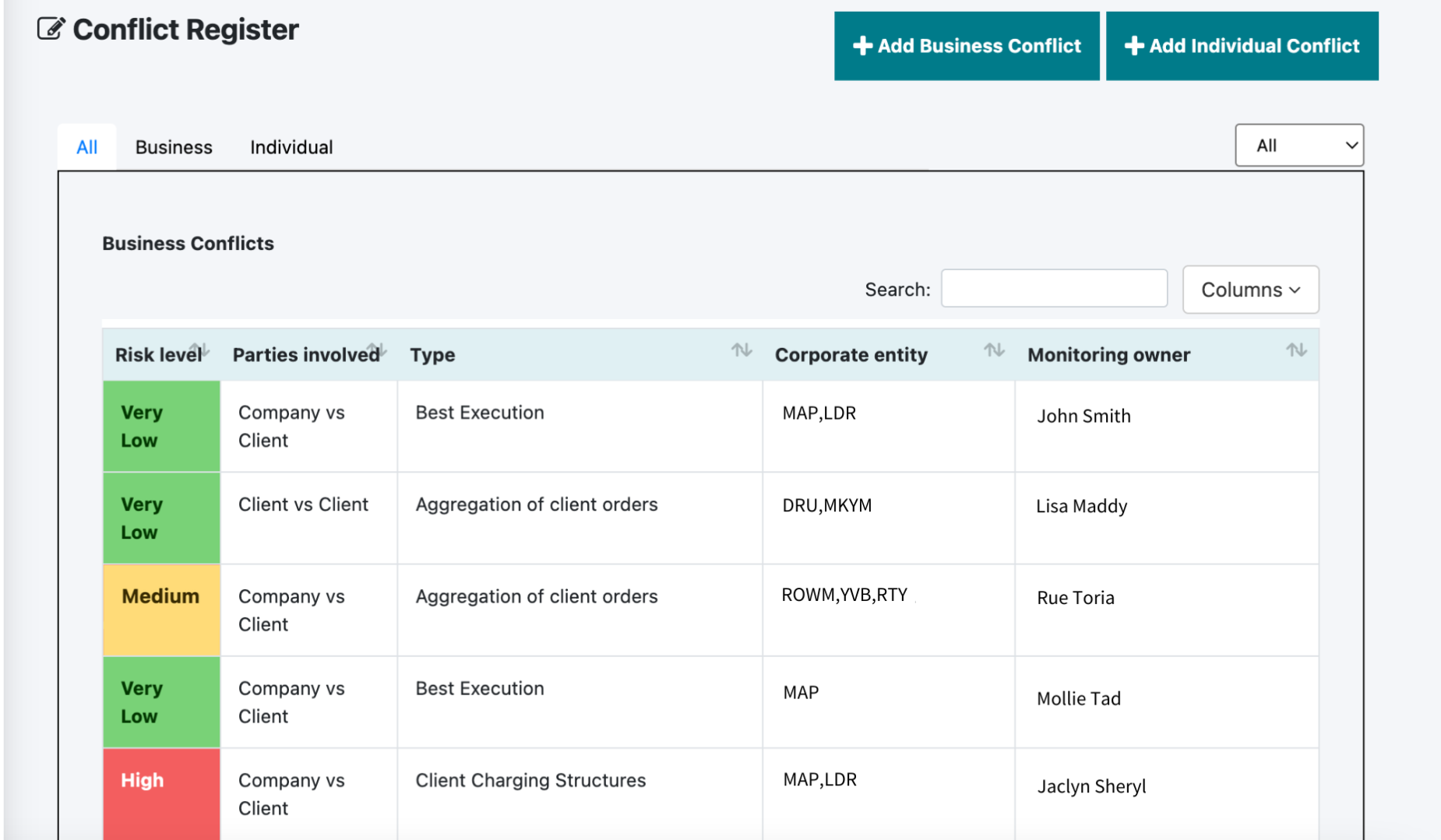Select the John Smith row
1441x840 pixels.
tap(710, 426)
